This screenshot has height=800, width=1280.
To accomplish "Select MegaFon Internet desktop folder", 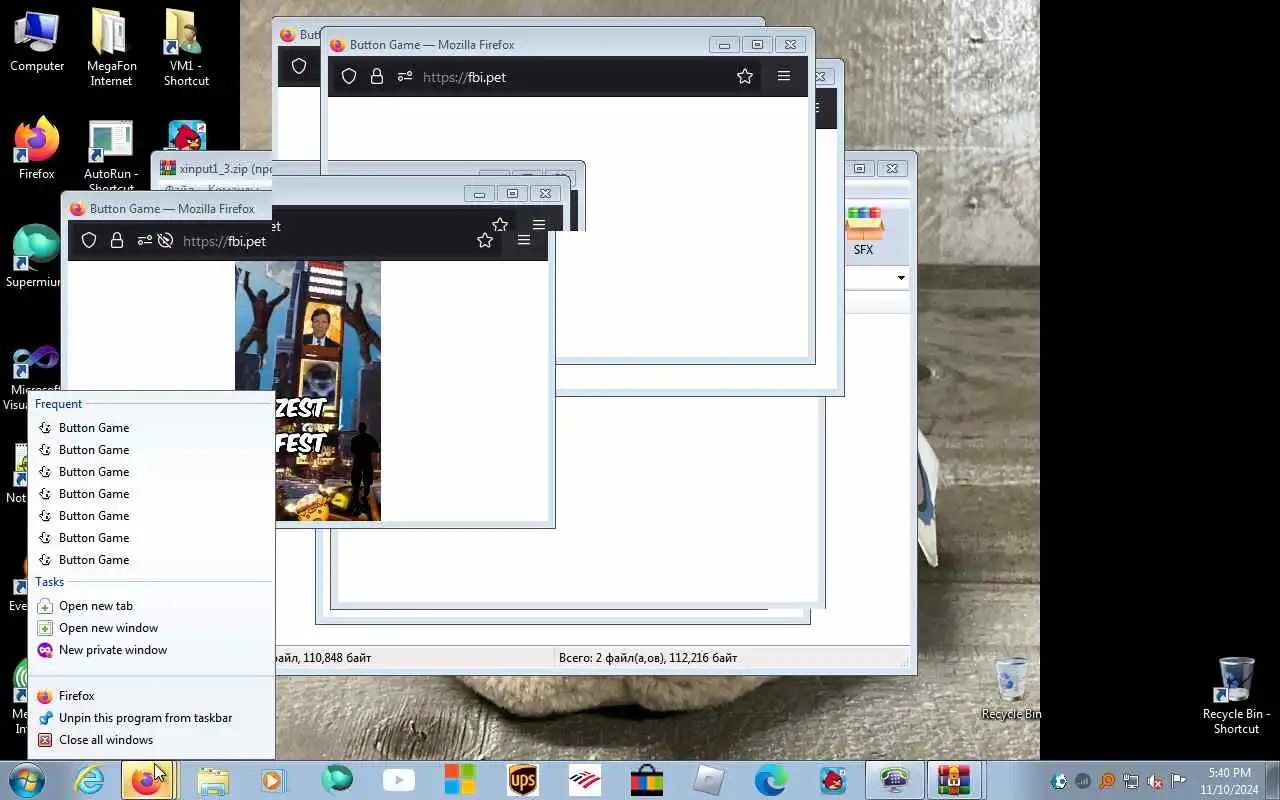I will [x=111, y=48].
